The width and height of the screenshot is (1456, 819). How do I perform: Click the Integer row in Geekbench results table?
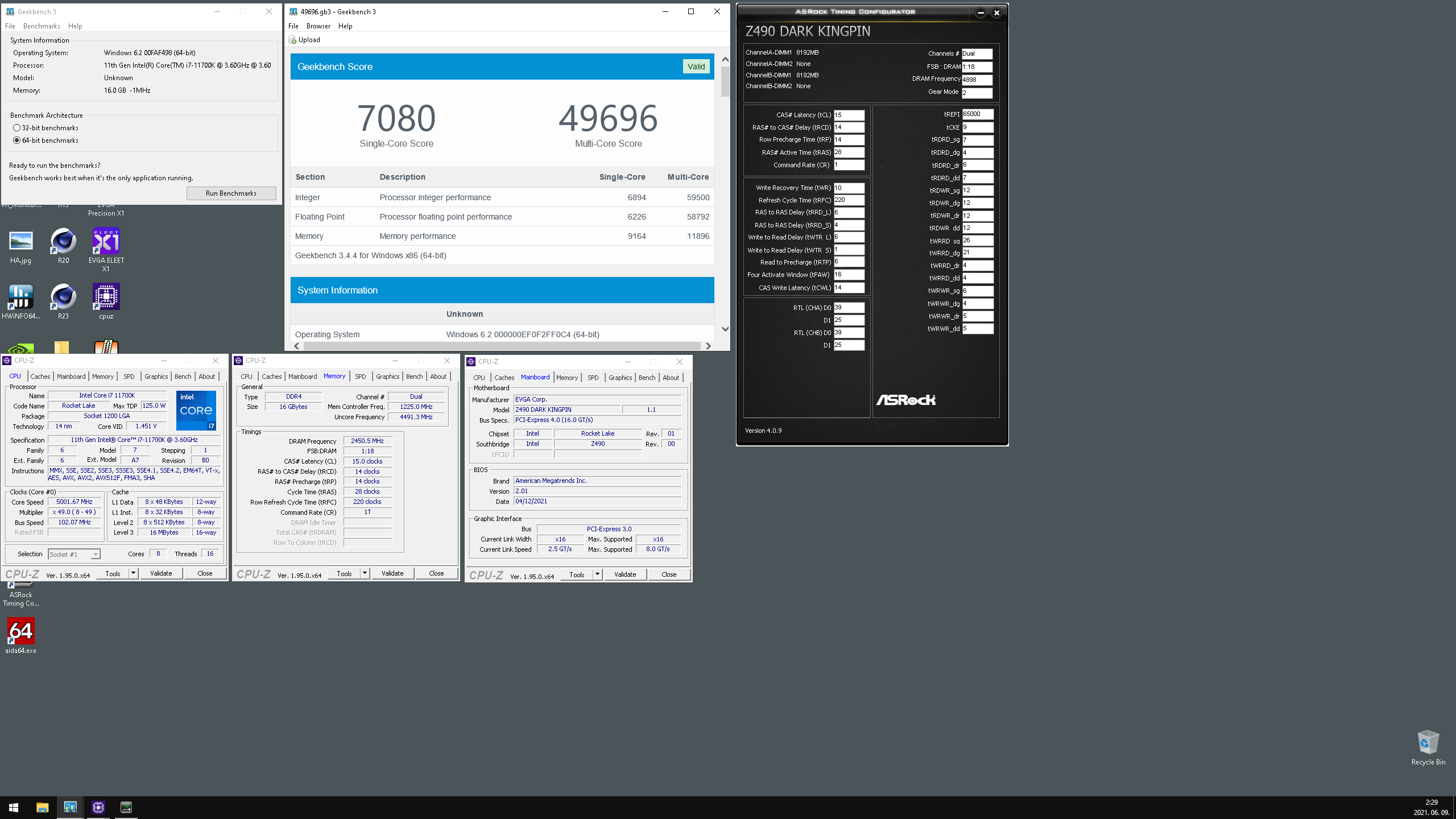pos(502,197)
